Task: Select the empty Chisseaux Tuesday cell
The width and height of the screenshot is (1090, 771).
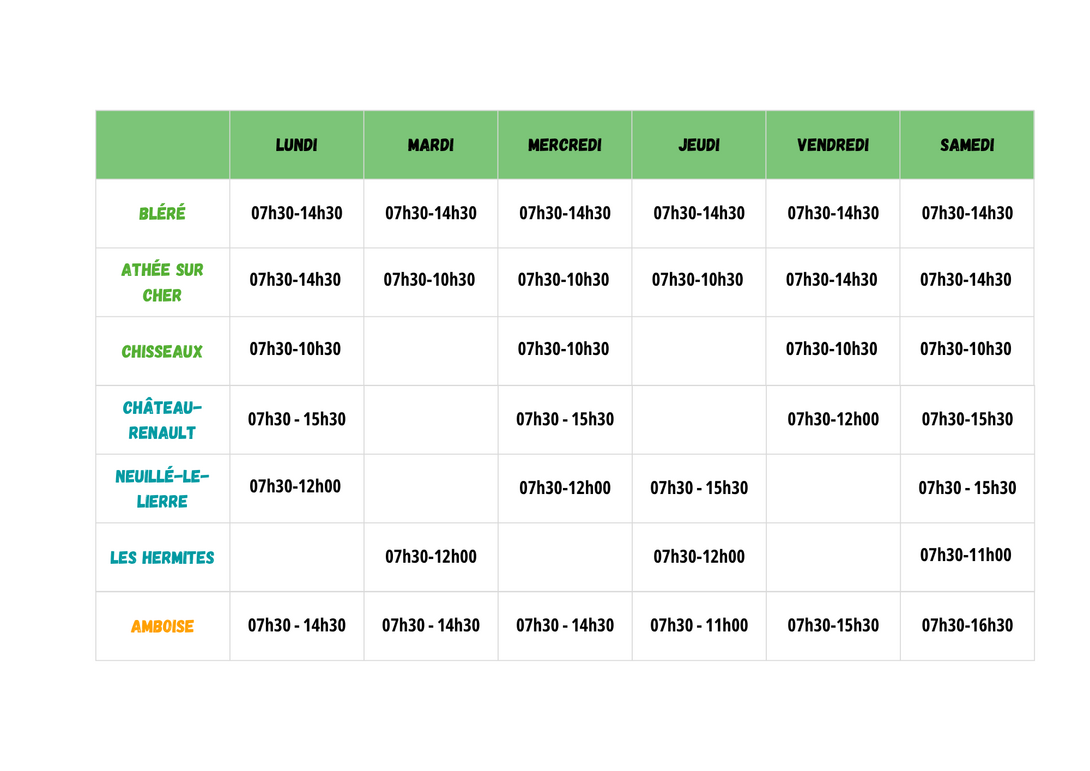Action: point(430,351)
